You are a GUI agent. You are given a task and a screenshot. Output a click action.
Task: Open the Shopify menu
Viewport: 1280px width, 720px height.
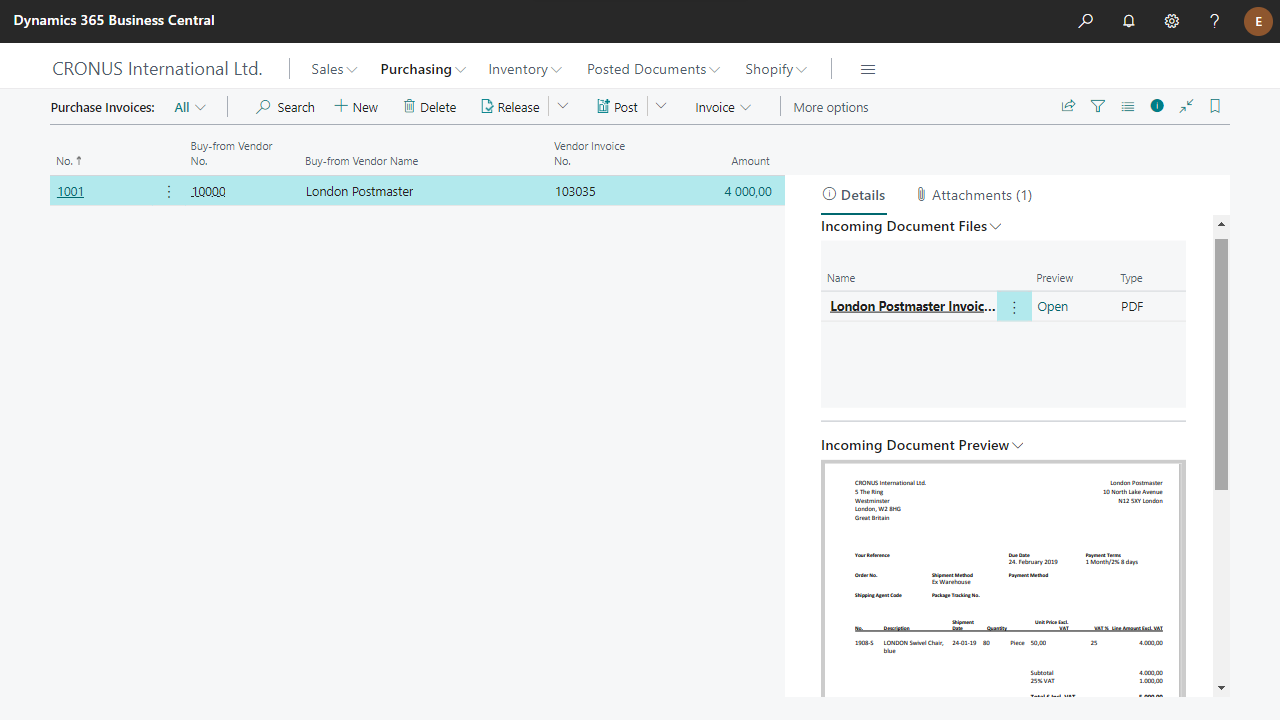coord(776,69)
